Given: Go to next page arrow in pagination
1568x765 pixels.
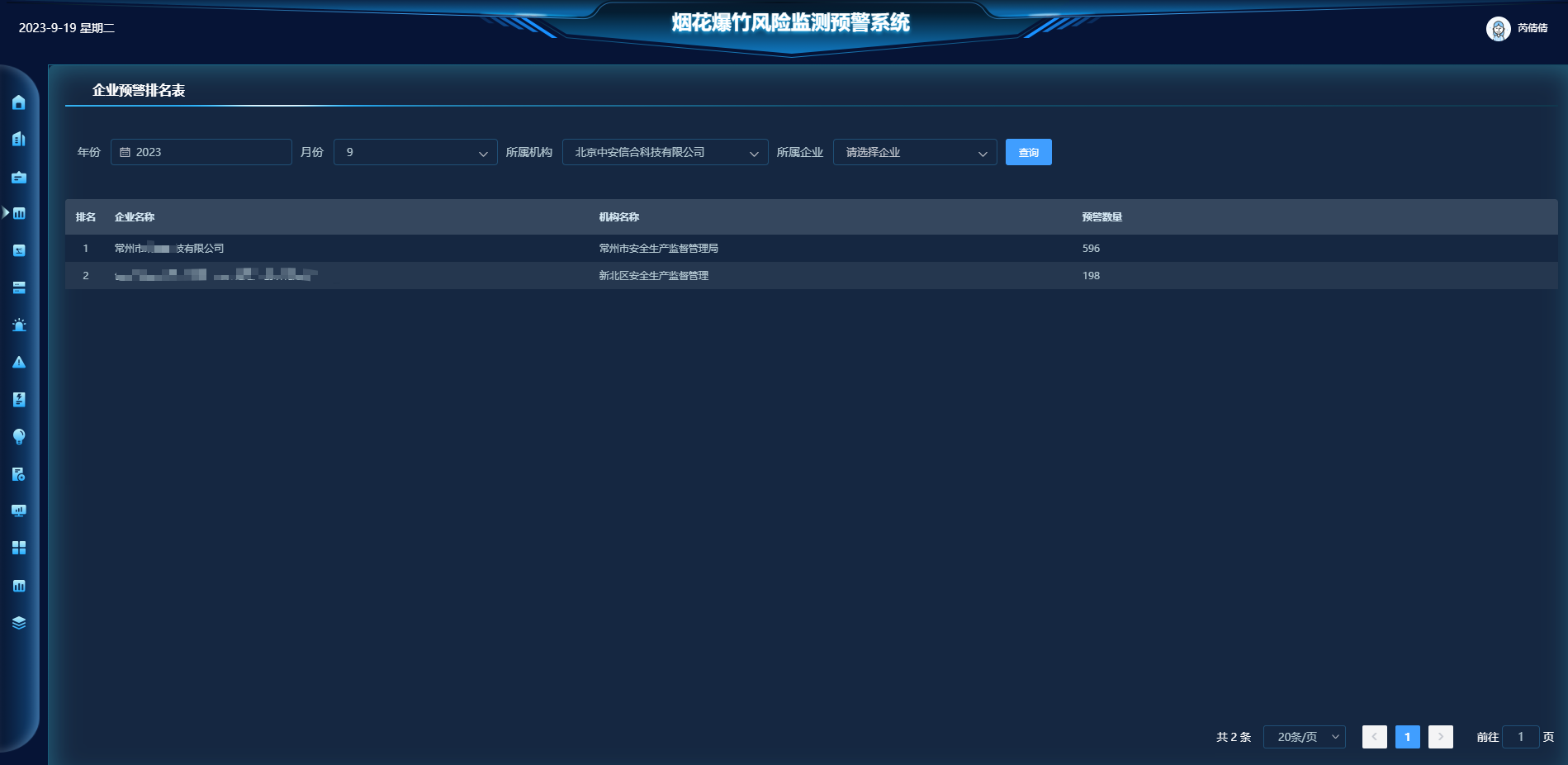Looking at the screenshot, I should (x=1440, y=737).
